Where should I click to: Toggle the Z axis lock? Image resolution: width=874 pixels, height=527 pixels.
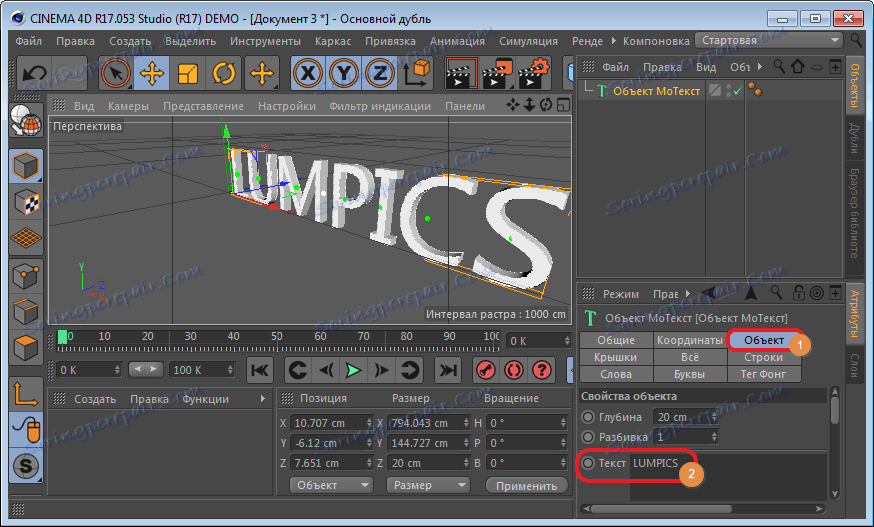(x=378, y=73)
